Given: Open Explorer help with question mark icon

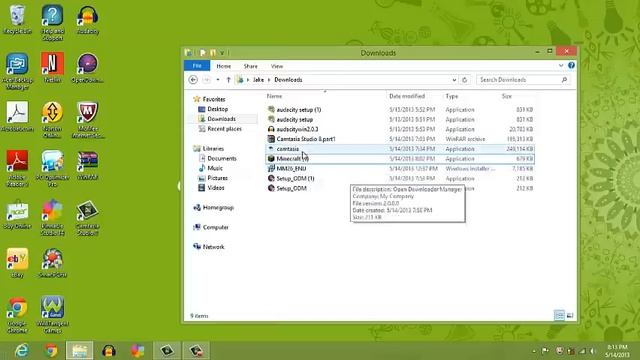Looking at the screenshot, I should tap(571, 65).
